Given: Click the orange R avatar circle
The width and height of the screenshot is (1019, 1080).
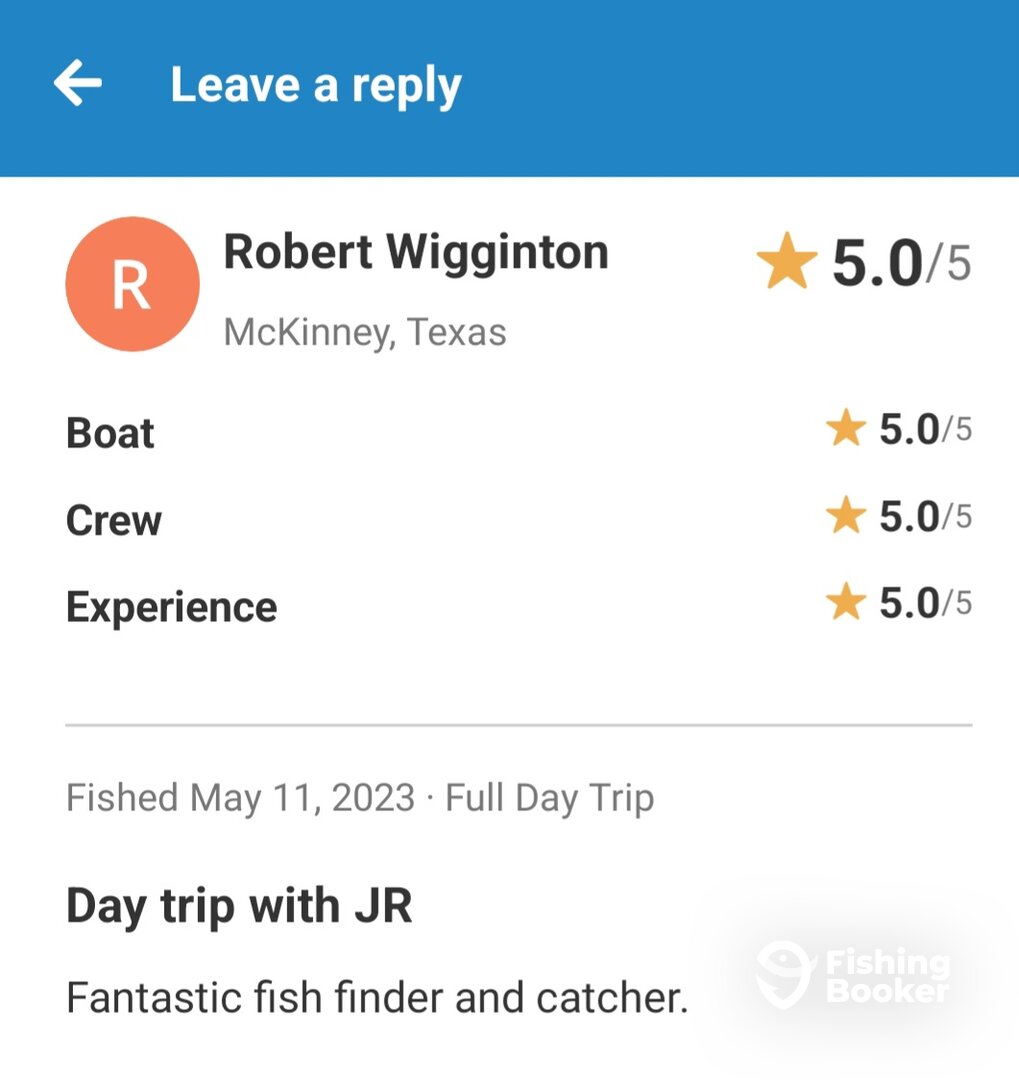Looking at the screenshot, I should [132, 285].
